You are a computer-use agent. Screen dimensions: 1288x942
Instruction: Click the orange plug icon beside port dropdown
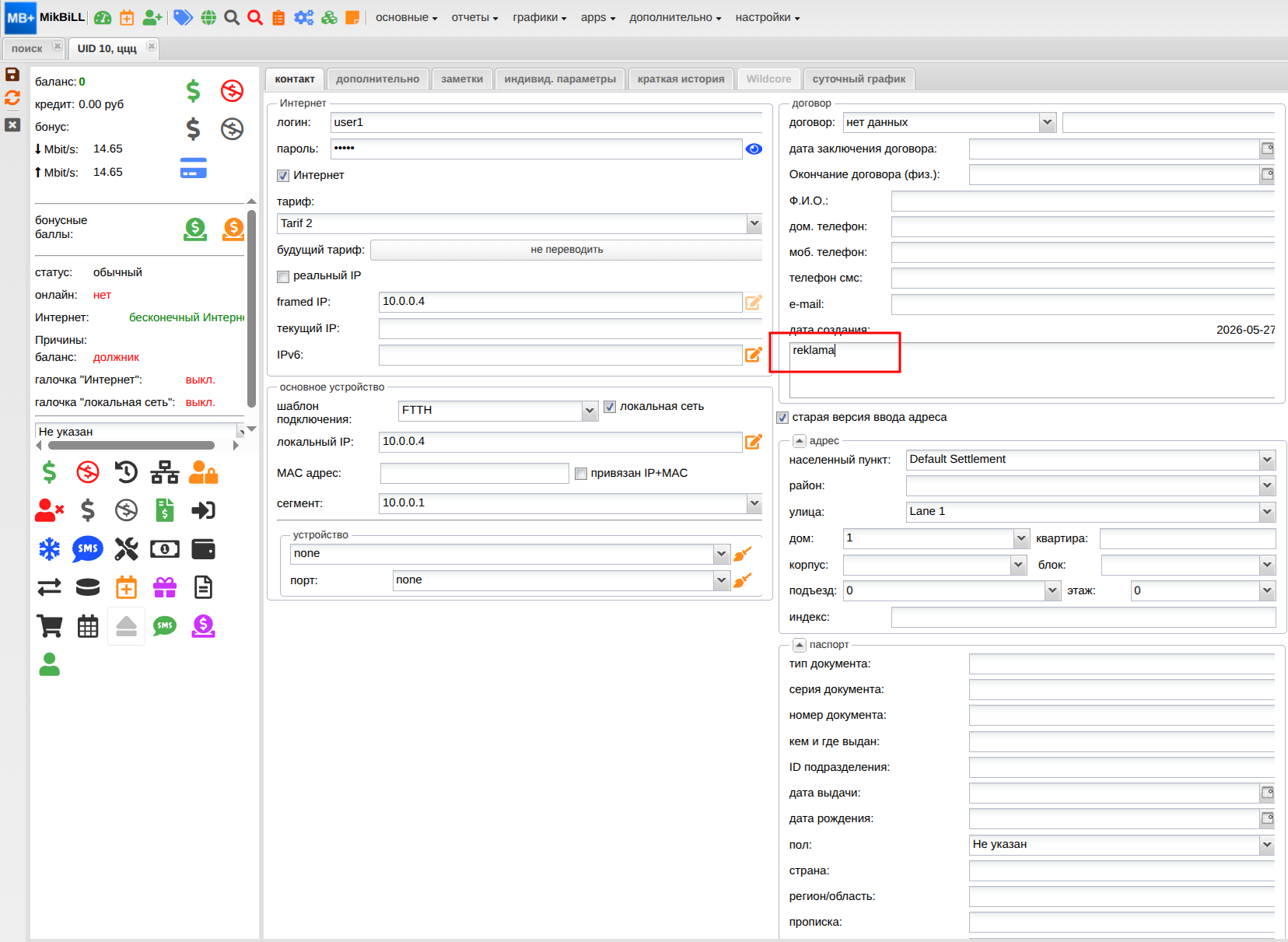(x=743, y=580)
